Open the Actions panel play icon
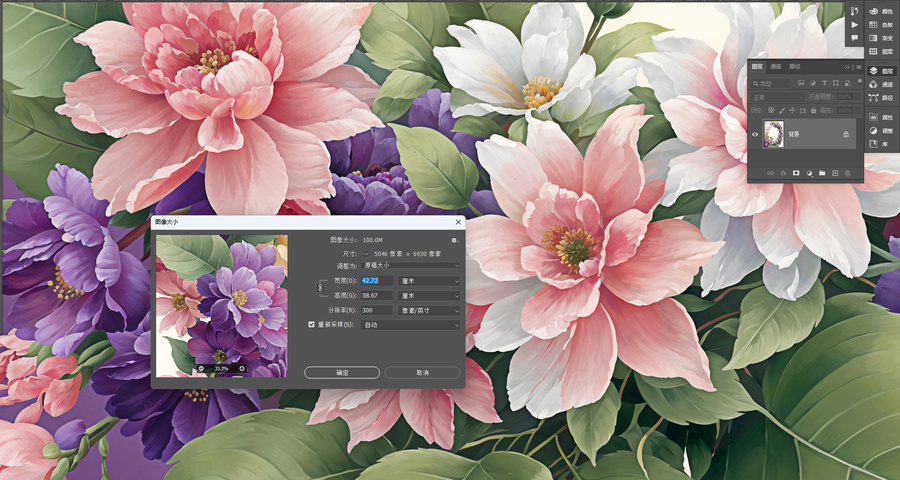 (855, 25)
